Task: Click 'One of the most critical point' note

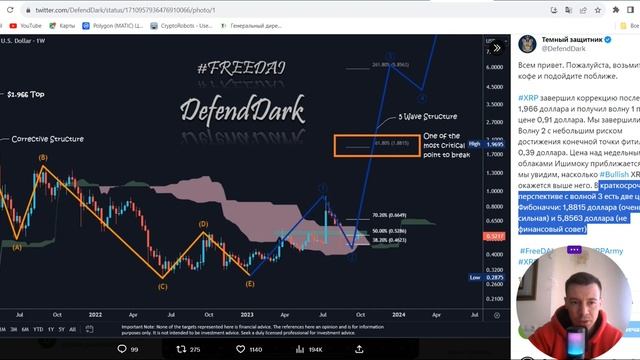Action: click(x=447, y=145)
